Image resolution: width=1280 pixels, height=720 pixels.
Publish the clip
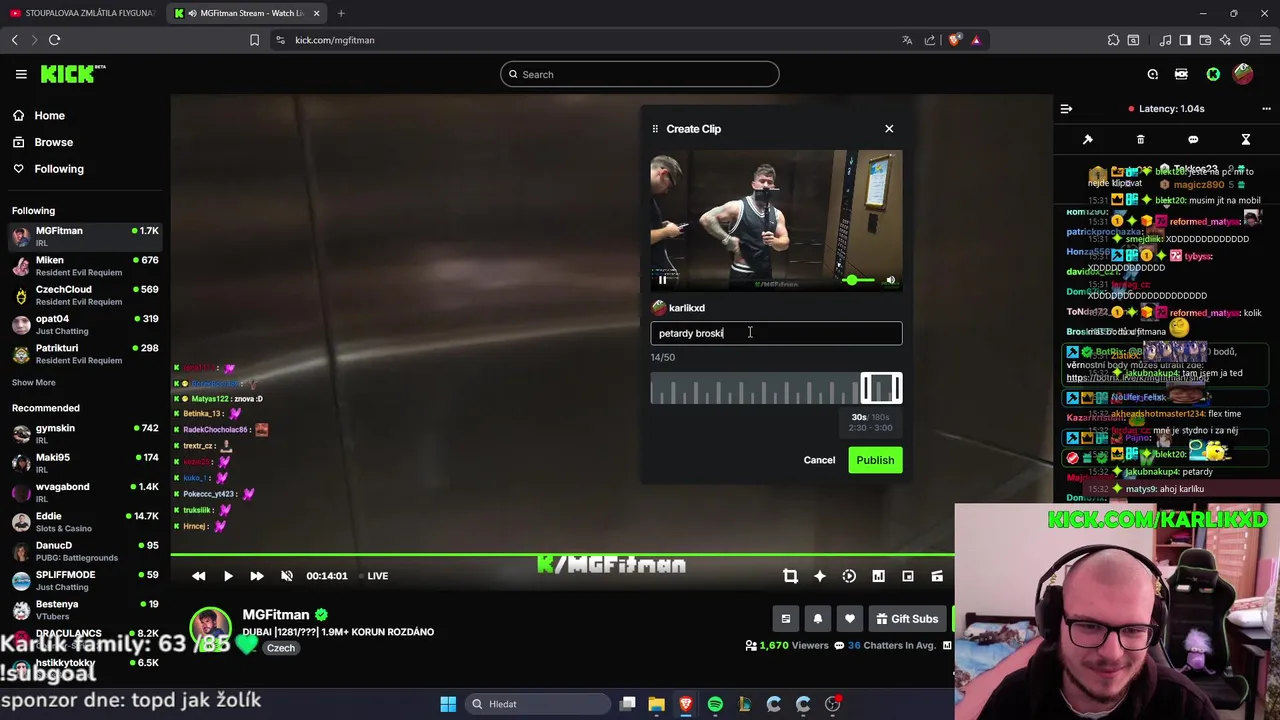pos(875,460)
